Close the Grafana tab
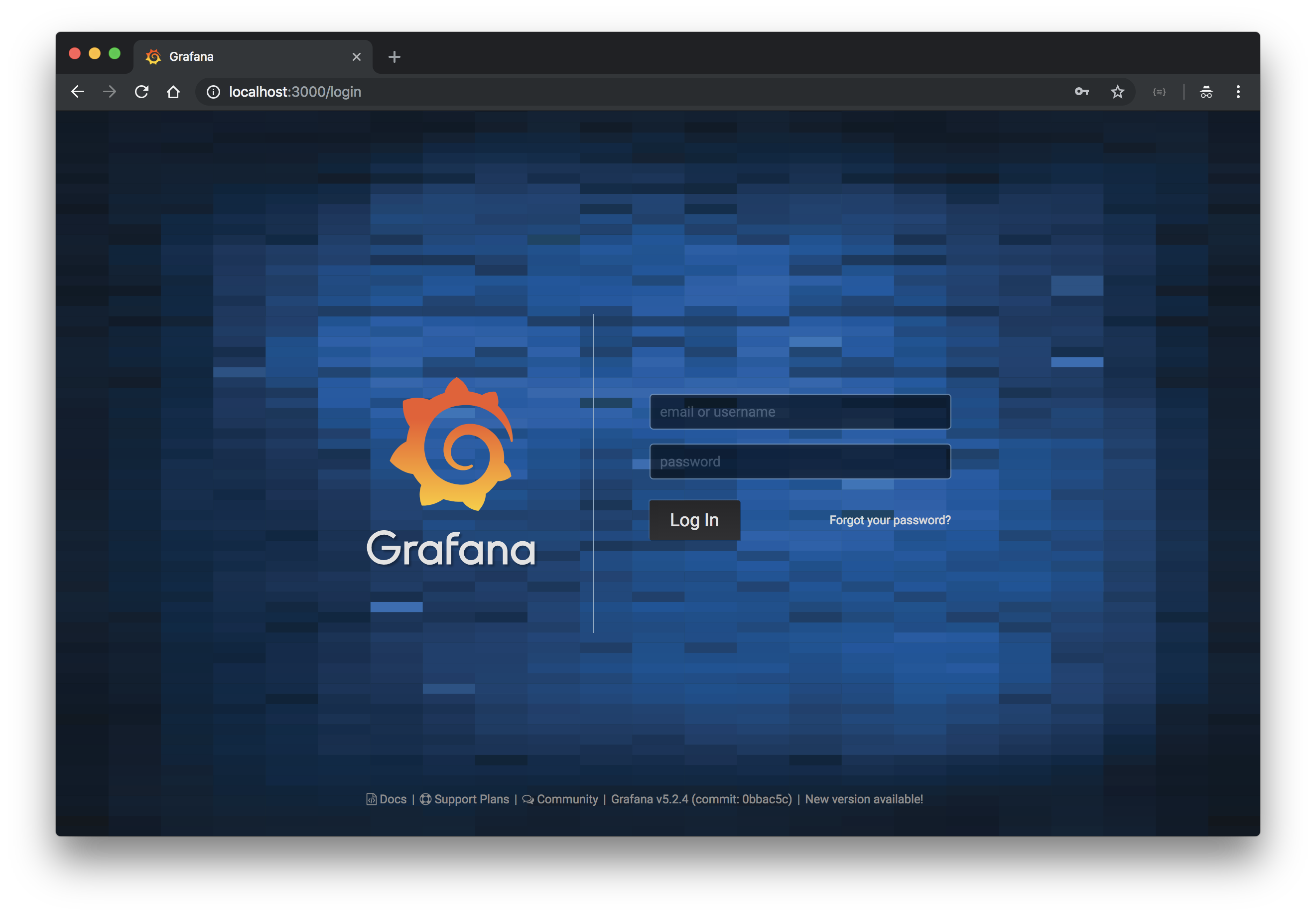This screenshot has height=916, width=1316. pos(357,57)
